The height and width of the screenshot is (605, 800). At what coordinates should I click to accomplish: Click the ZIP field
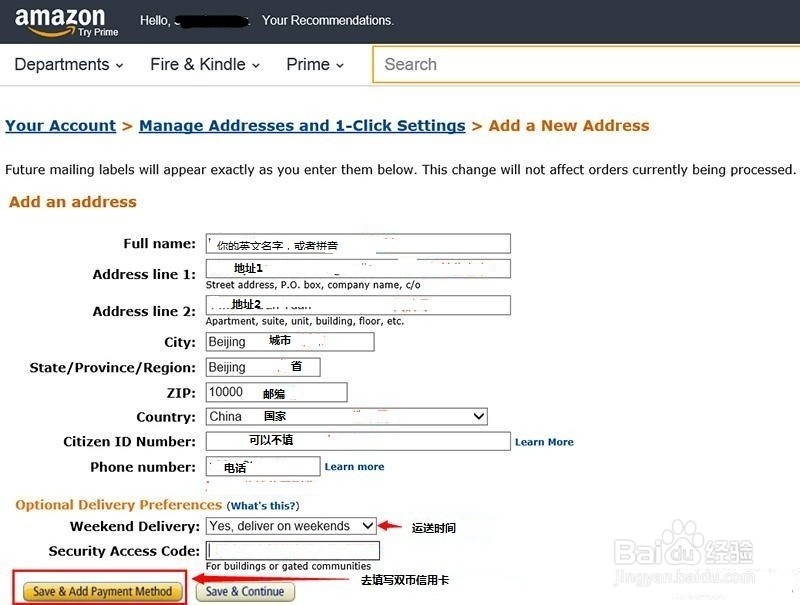pos(277,392)
